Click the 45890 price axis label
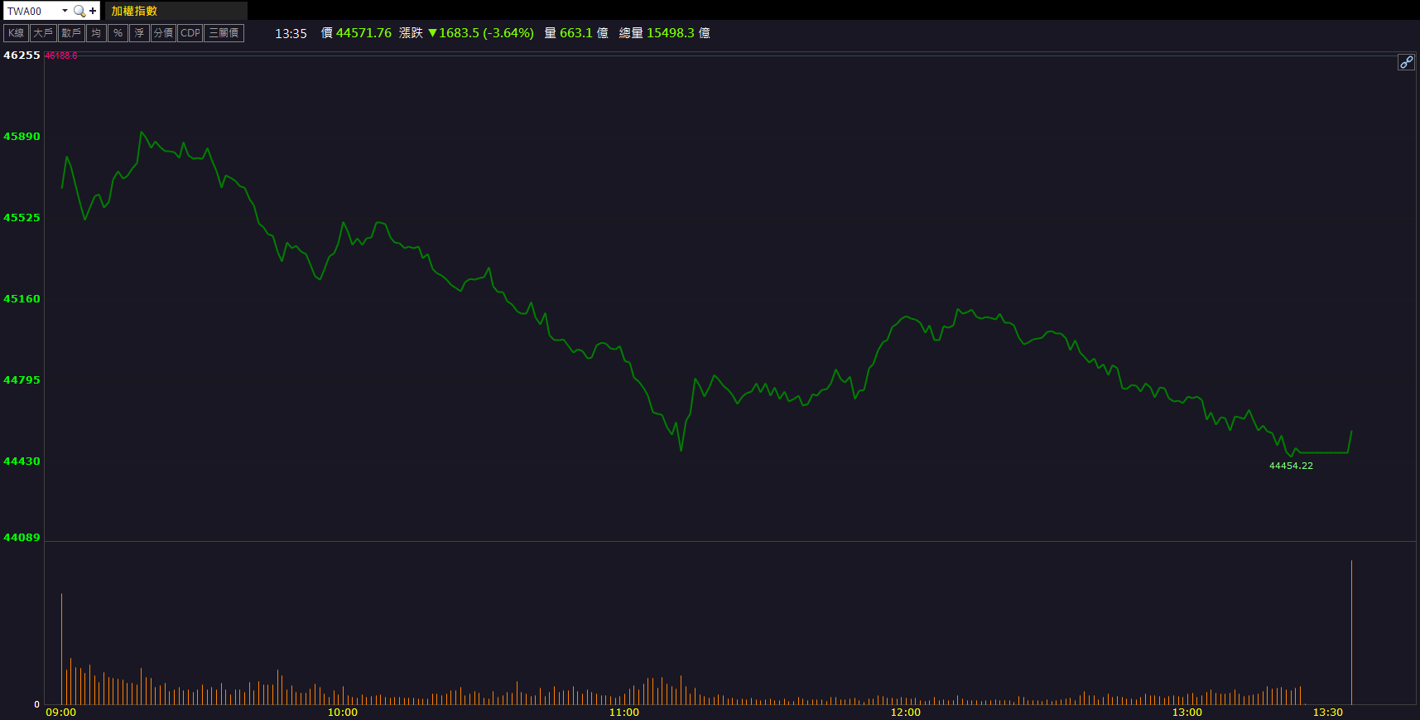 pos(22,136)
